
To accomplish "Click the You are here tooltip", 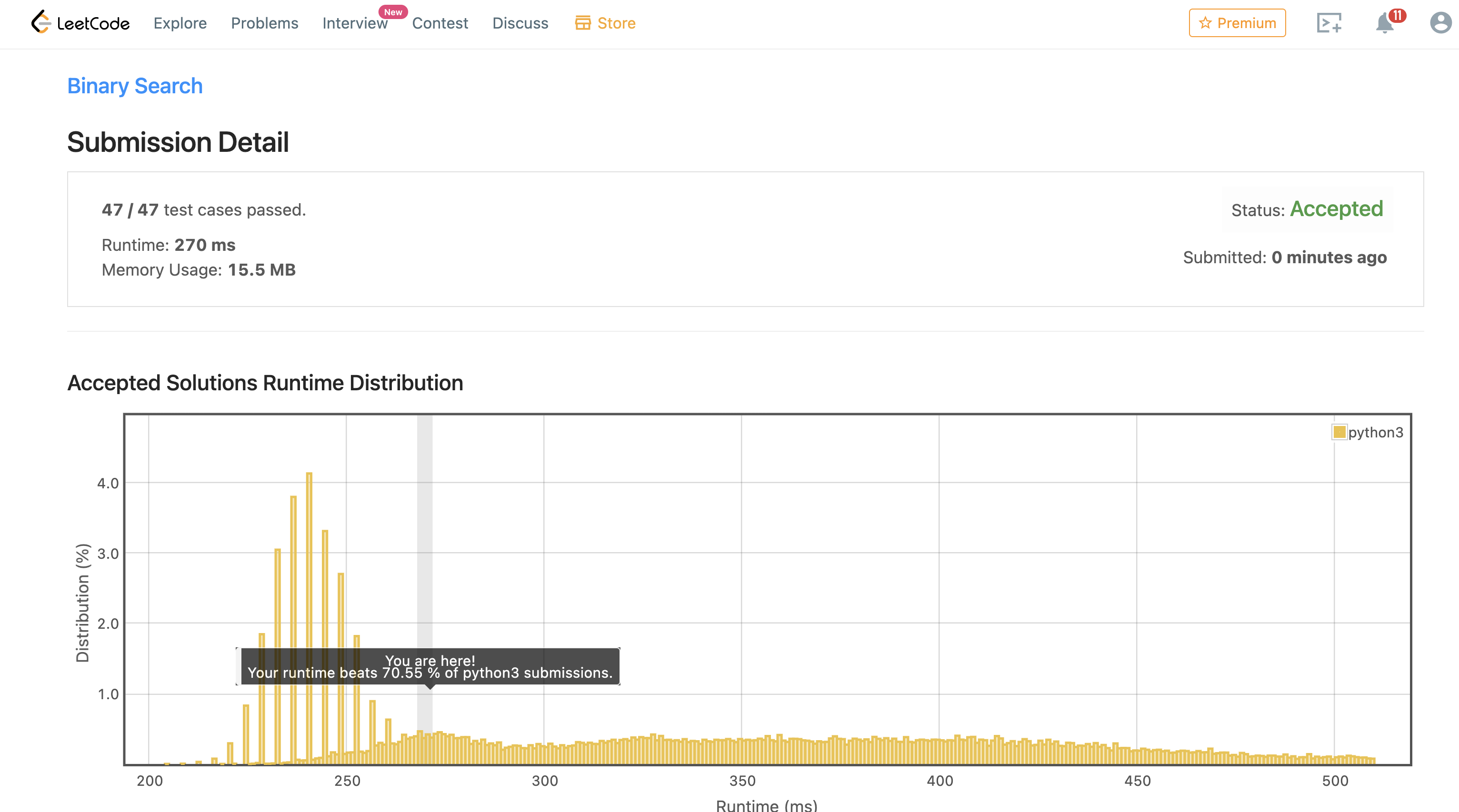I will click(430, 666).
